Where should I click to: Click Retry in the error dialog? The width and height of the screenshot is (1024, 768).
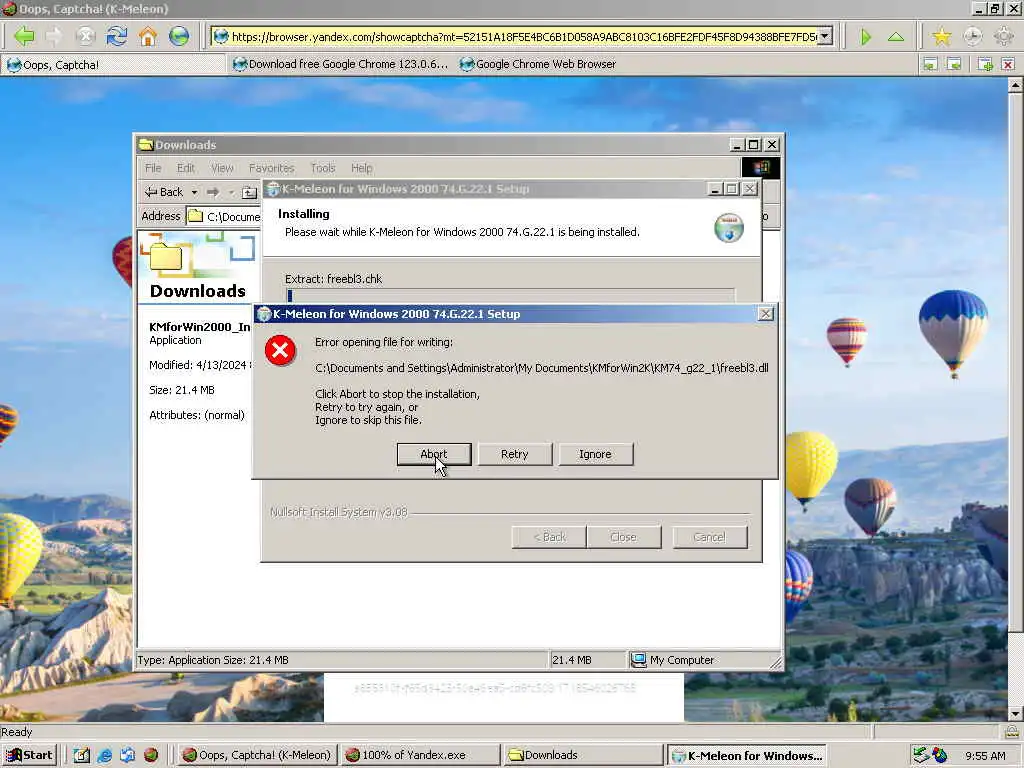(x=515, y=454)
